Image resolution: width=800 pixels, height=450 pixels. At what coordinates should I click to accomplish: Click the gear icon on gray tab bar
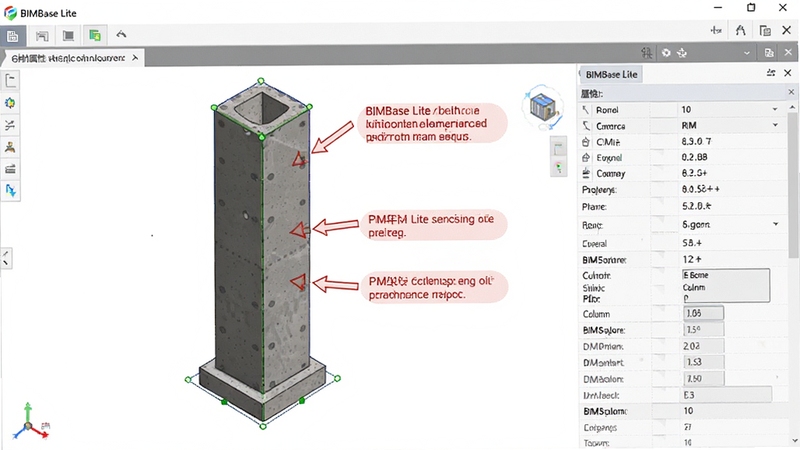(x=666, y=53)
